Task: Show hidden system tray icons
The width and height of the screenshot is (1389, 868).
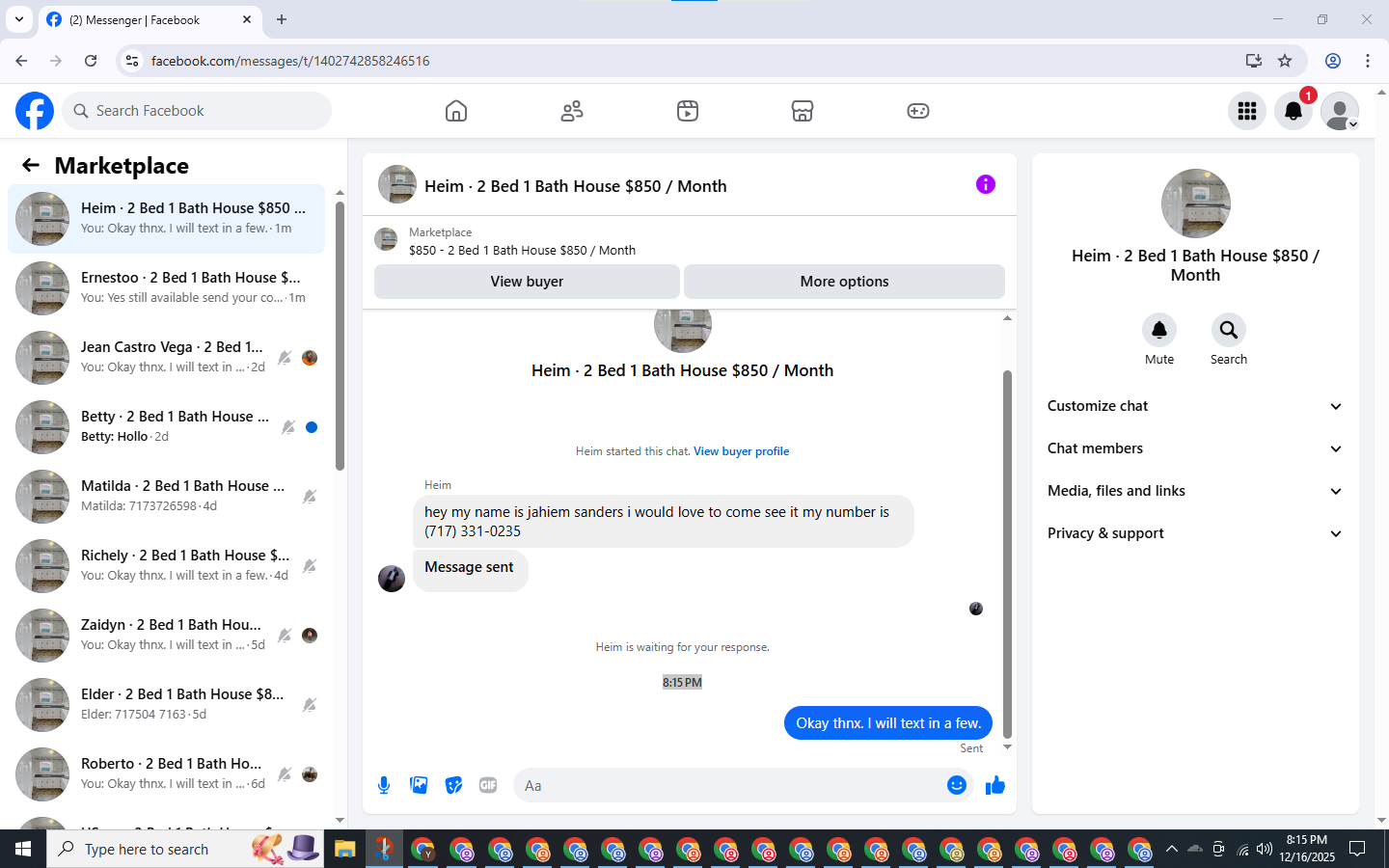Action: [1171, 849]
